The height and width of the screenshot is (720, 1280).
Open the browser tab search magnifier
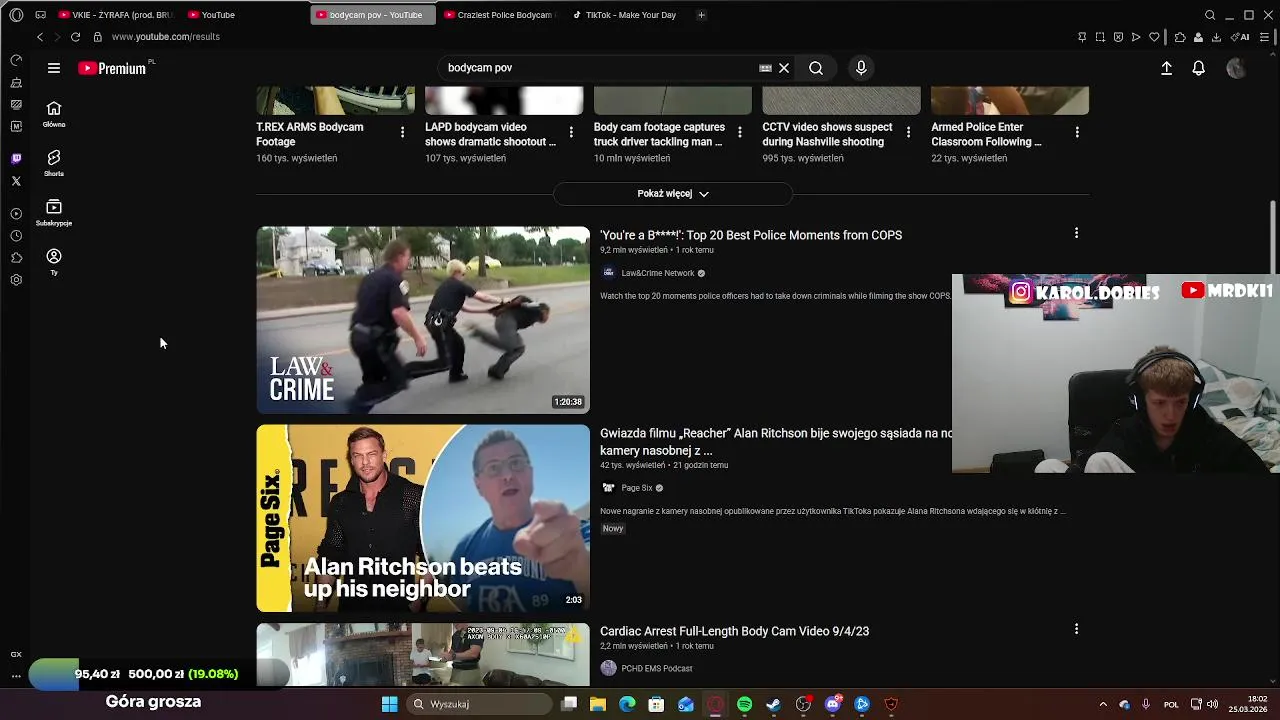1210,15
